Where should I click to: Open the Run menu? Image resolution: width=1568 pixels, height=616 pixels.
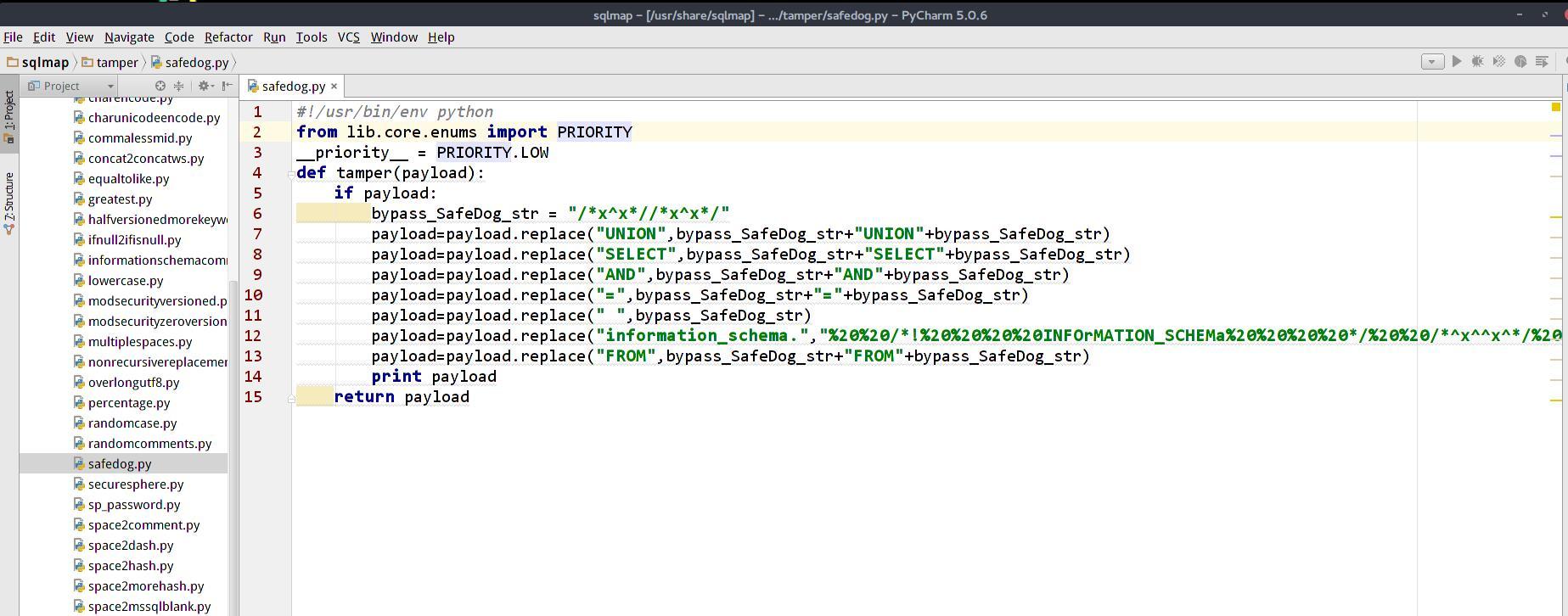tap(274, 37)
